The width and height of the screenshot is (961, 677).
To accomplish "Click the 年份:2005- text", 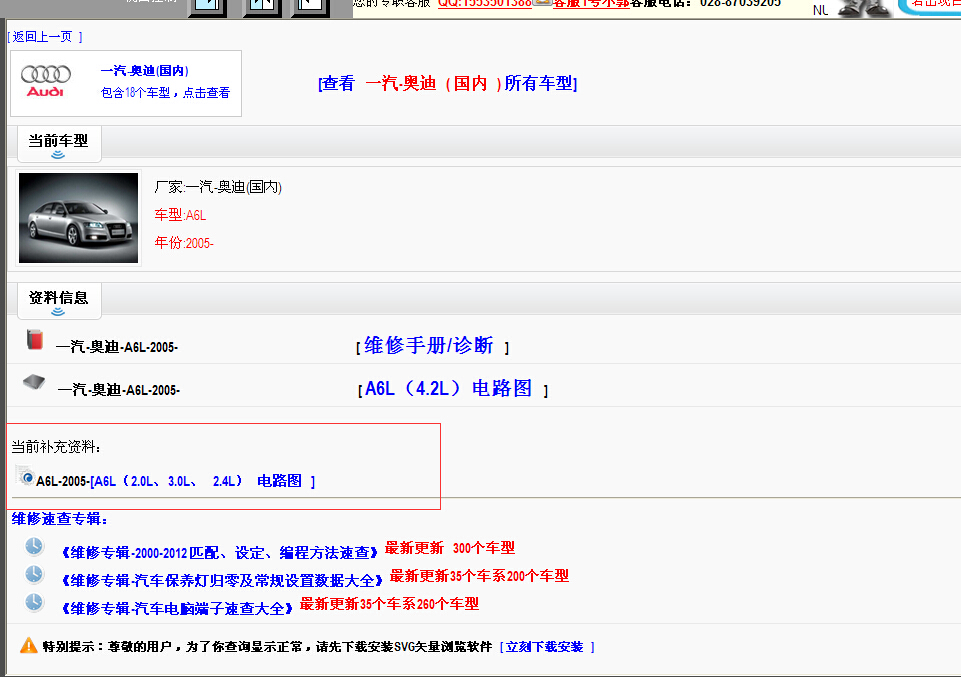I will [x=184, y=243].
